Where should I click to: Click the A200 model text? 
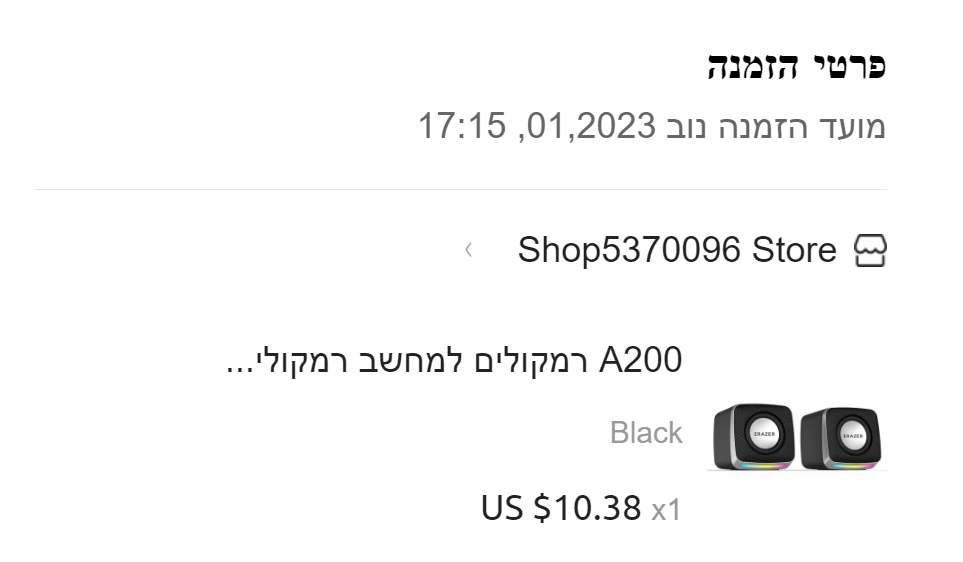click(x=640, y=359)
